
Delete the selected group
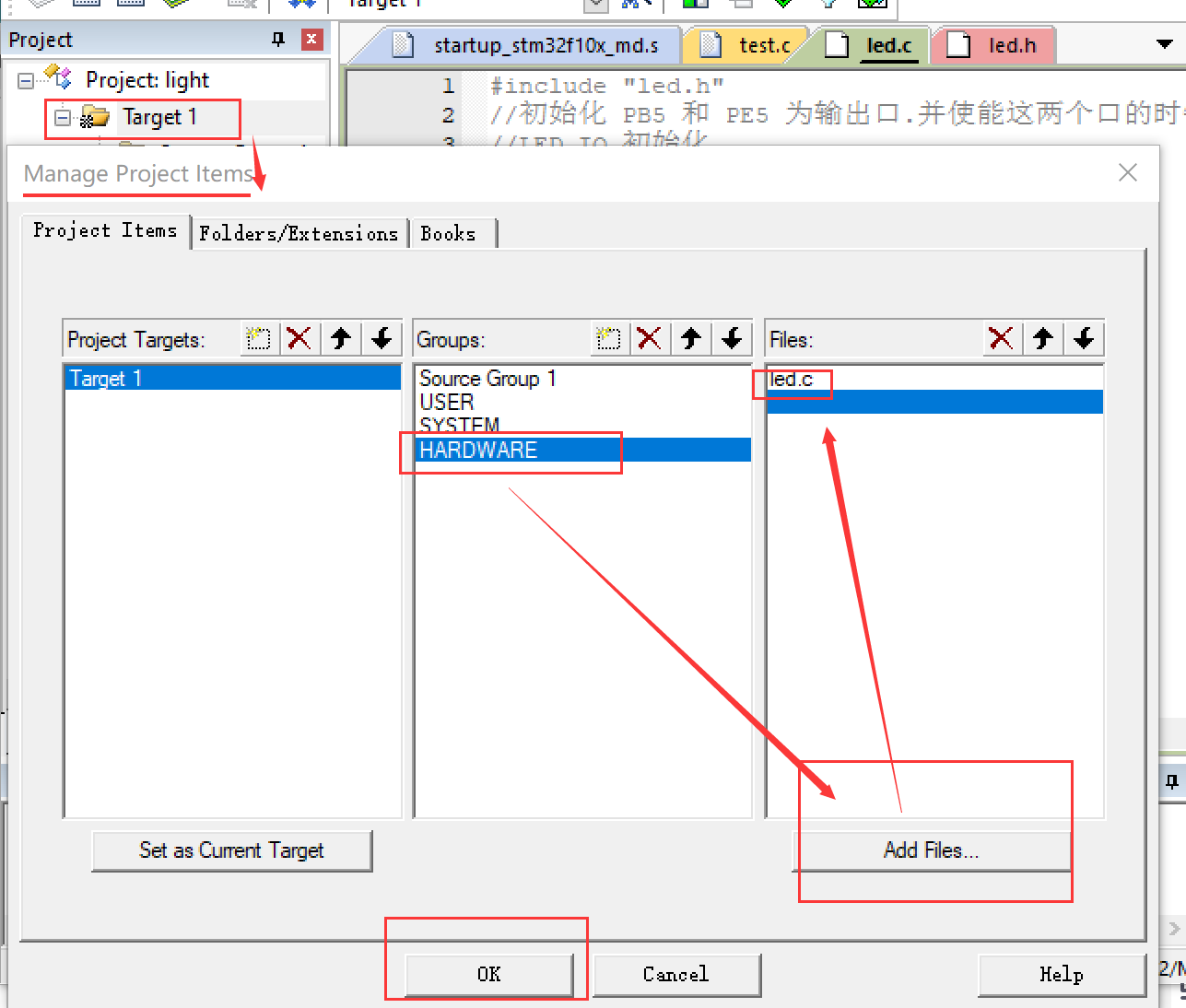pos(650,339)
